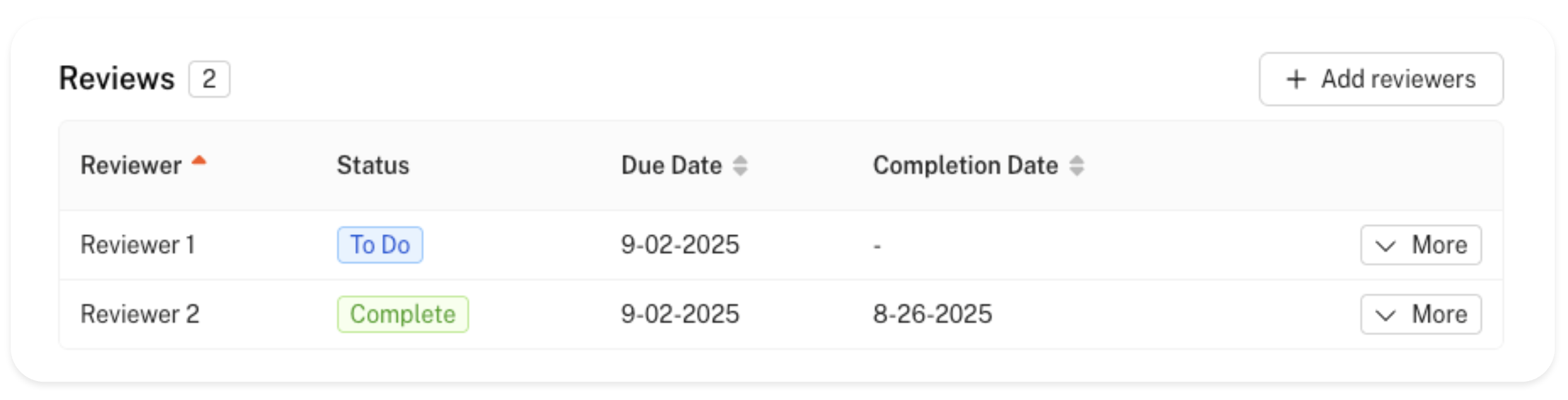Sort by the Due Date column label

coord(671,165)
